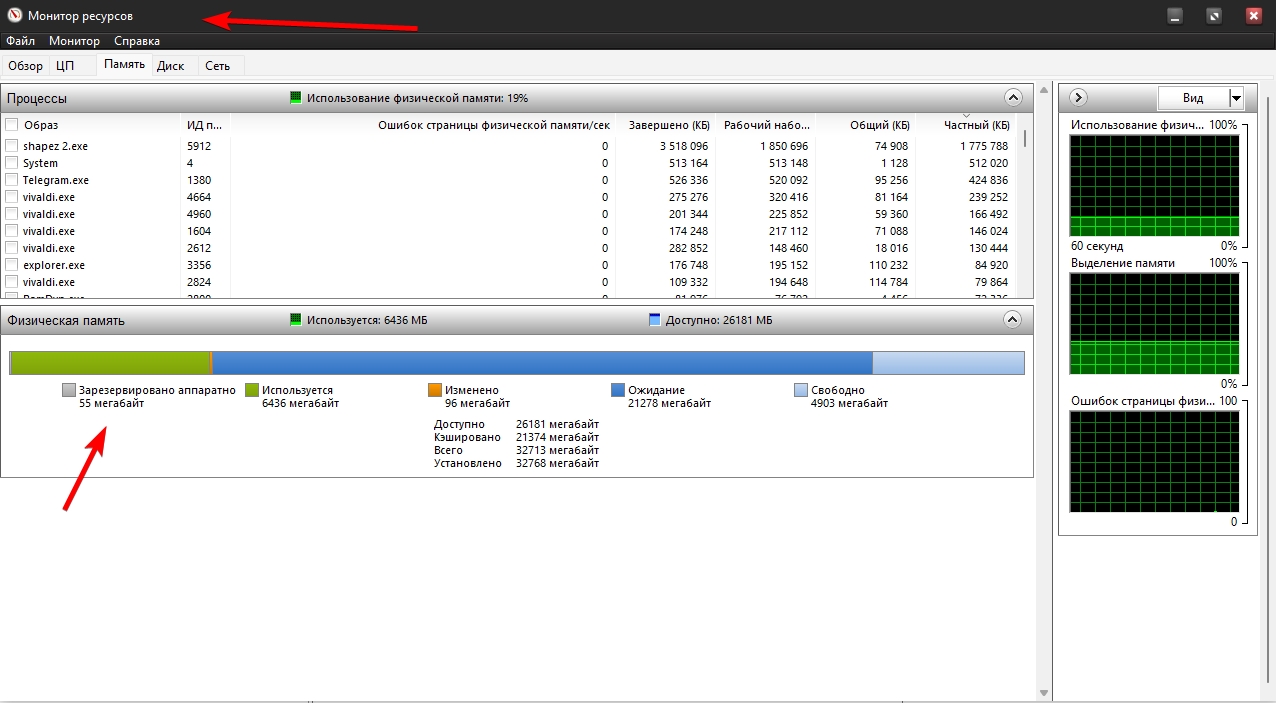Screen dimensions: 1276x703
Task: Switch to the Диск tab
Action: click(x=171, y=66)
